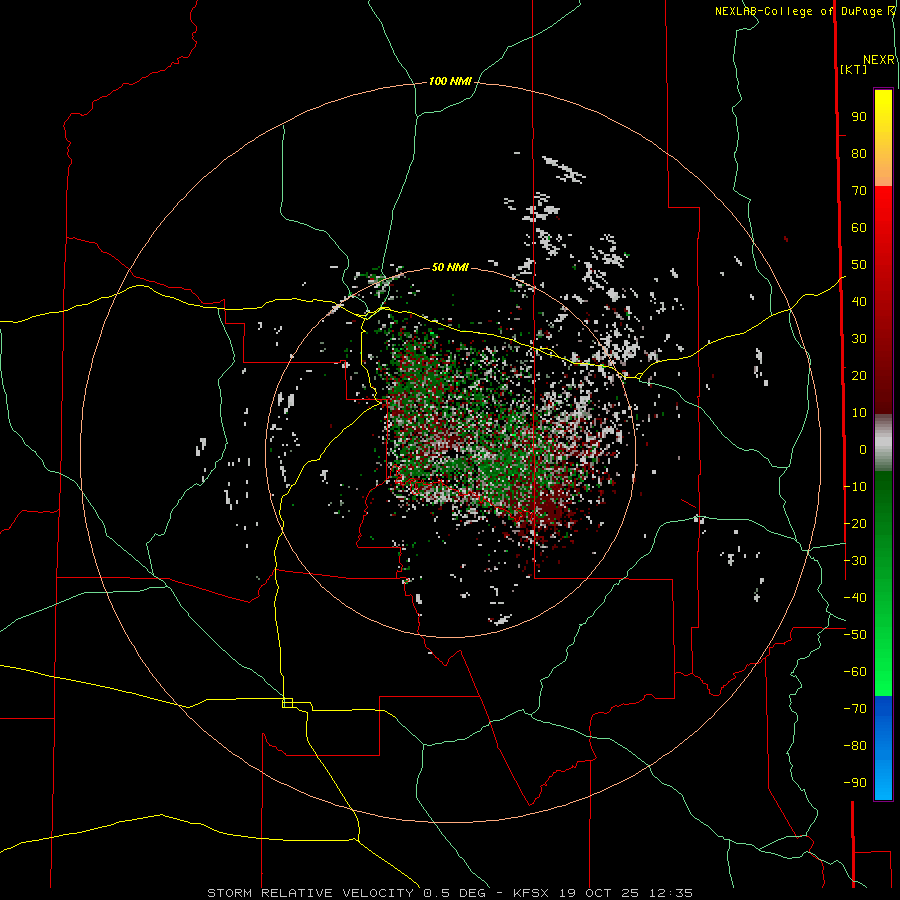Viewport: 900px width, 900px height.
Task: Pick the gray zero-velocity band on scale
Action: [x=883, y=443]
